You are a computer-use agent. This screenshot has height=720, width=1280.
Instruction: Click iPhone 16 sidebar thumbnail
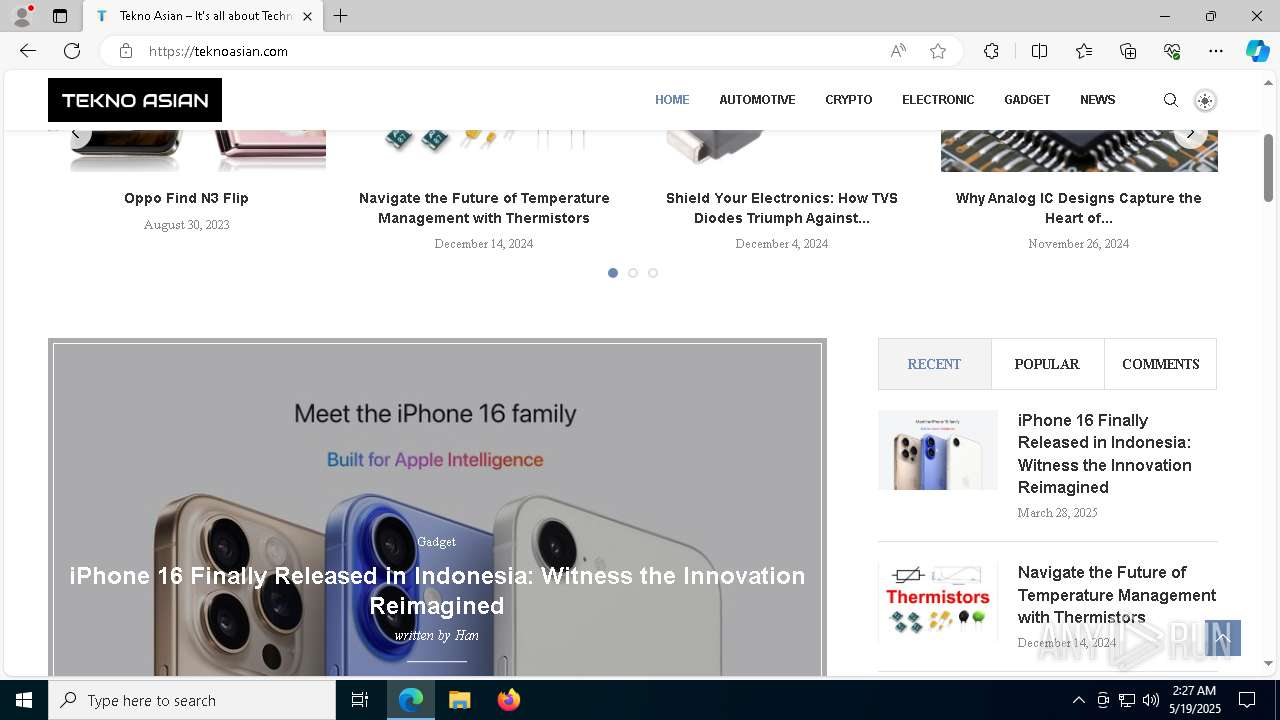938,450
